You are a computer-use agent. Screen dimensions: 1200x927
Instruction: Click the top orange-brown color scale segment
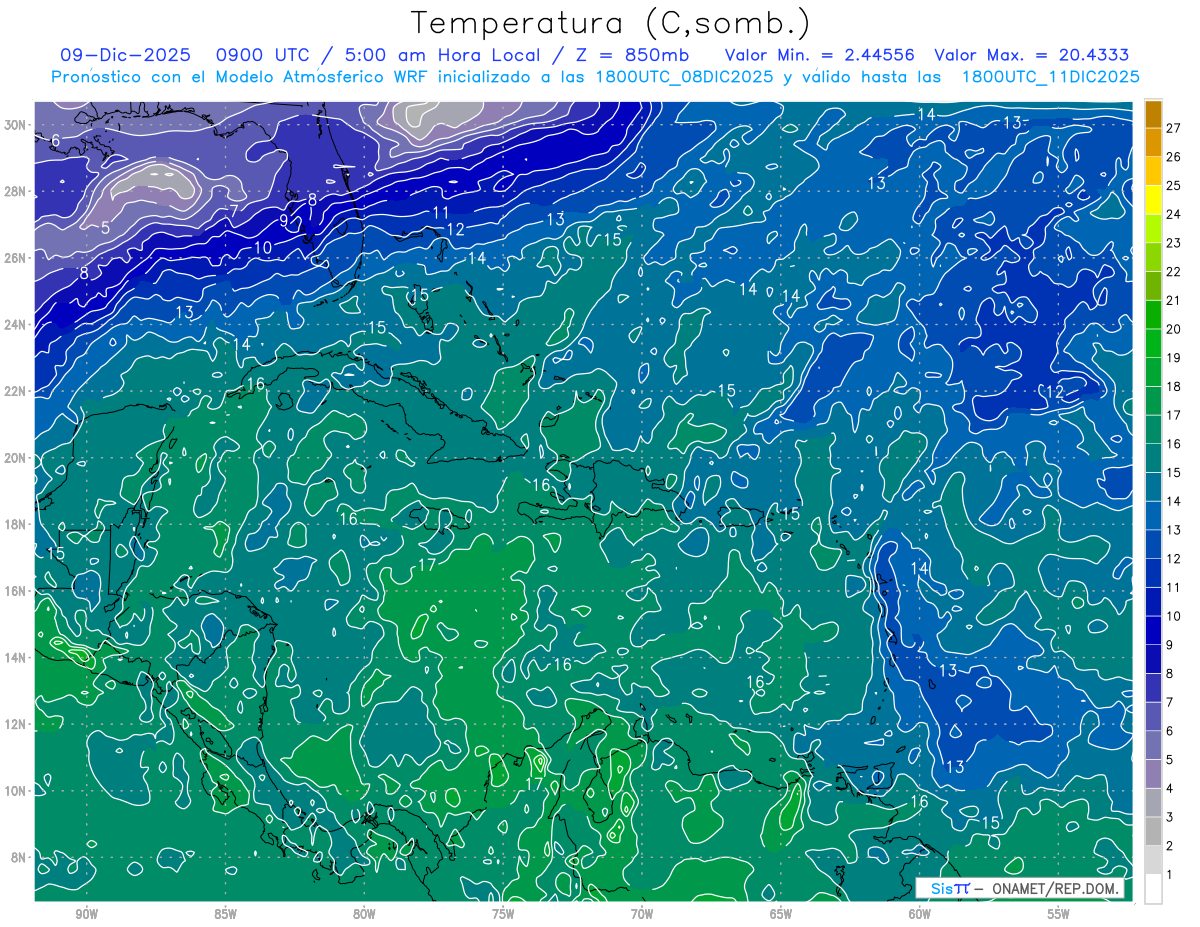(x=1153, y=114)
